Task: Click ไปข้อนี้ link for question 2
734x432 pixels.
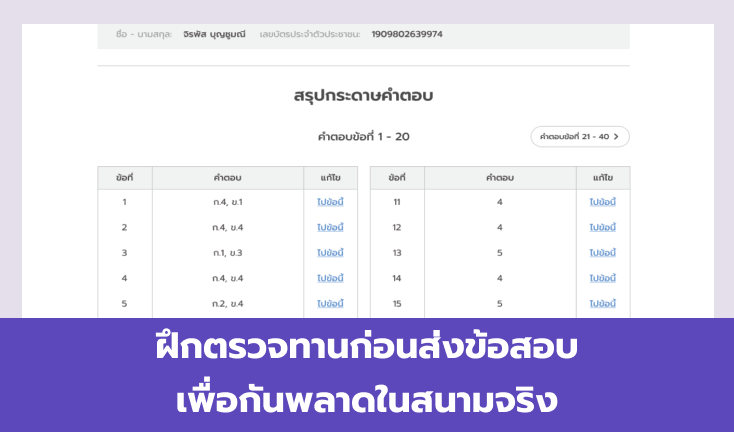Action: 330,227
